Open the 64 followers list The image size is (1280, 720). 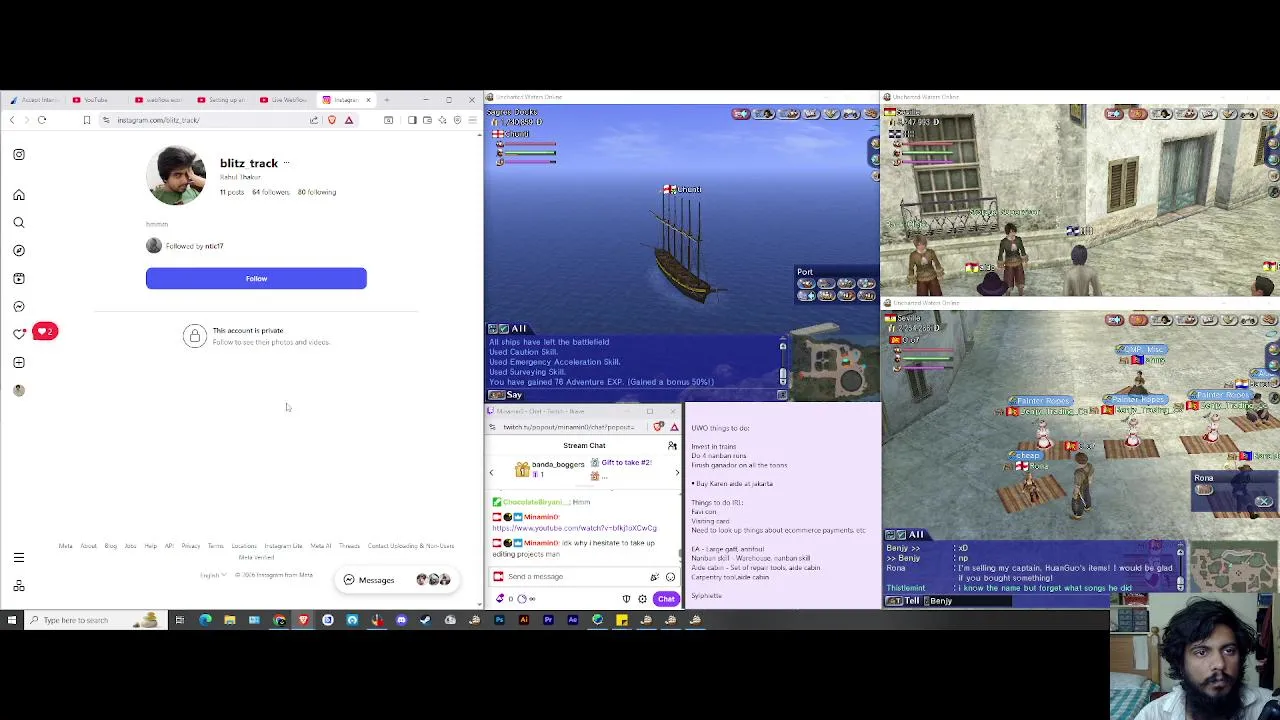coord(270,192)
